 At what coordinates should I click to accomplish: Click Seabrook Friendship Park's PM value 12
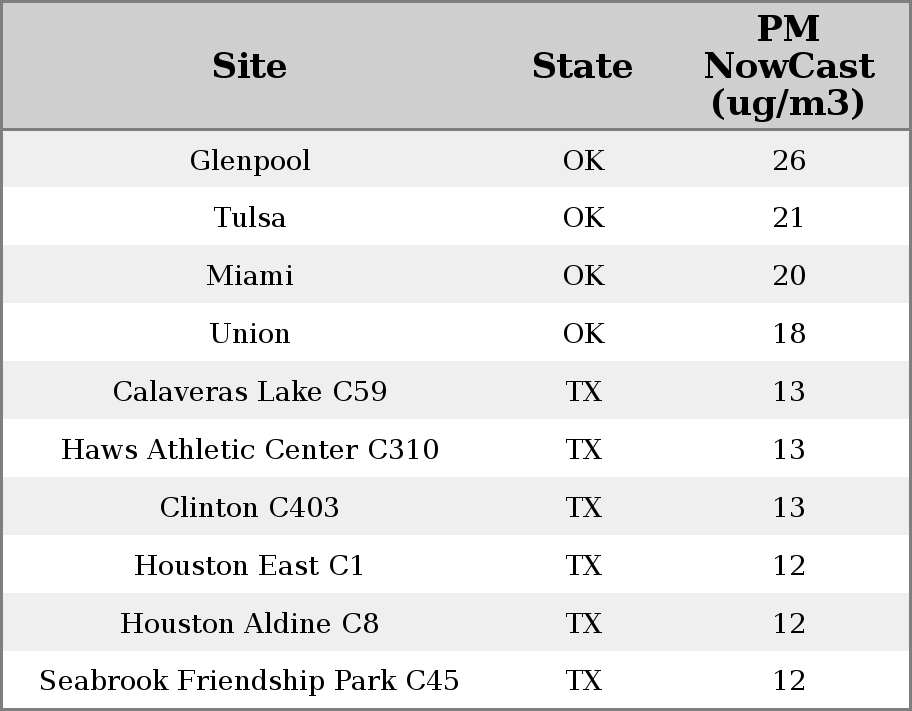(789, 680)
